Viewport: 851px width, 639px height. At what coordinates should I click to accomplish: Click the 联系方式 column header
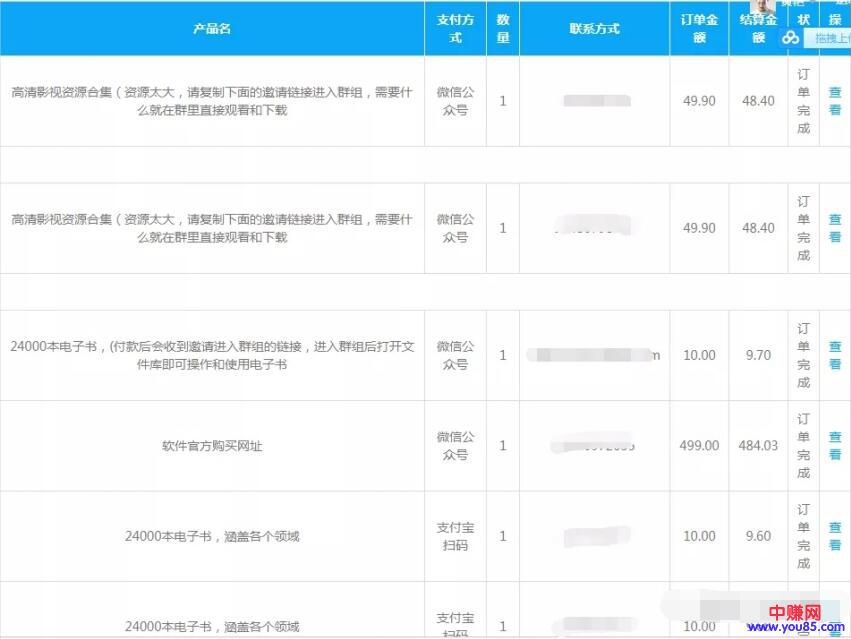coord(595,29)
